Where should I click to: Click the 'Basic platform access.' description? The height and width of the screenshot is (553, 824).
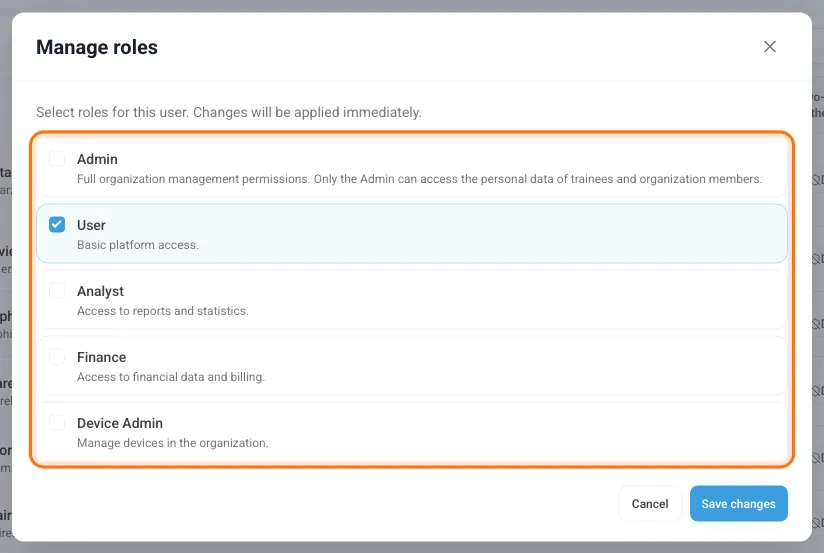tap(138, 245)
